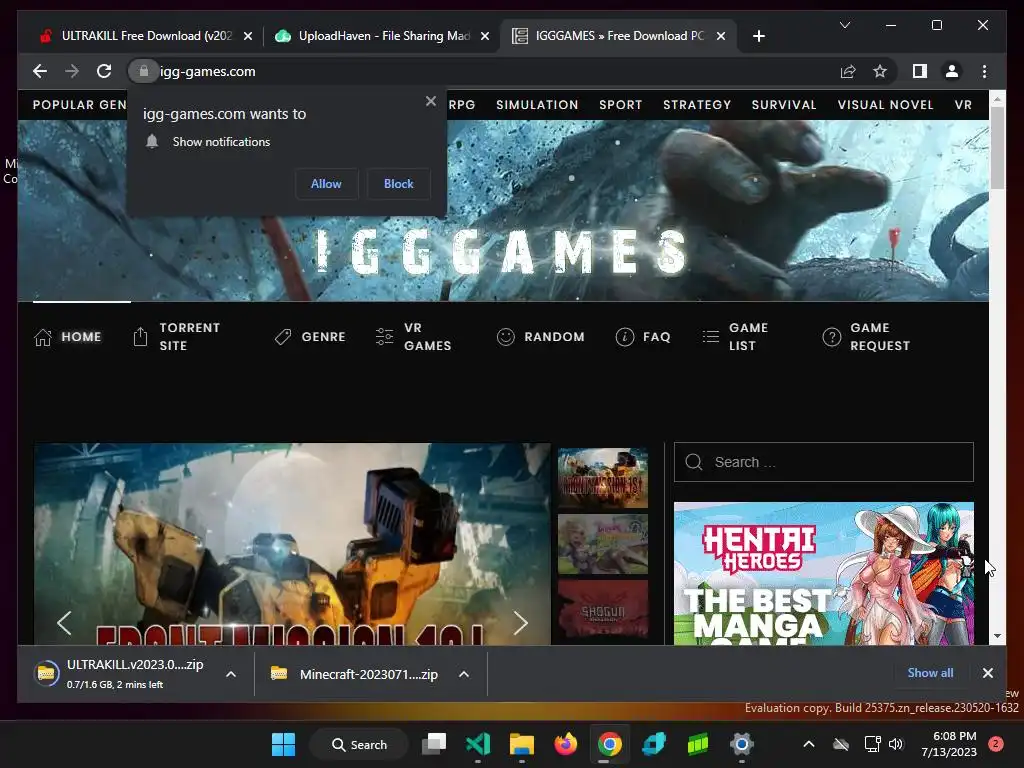Open Chrome side panel icon
The width and height of the screenshot is (1024, 768).
click(x=920, y=71)
